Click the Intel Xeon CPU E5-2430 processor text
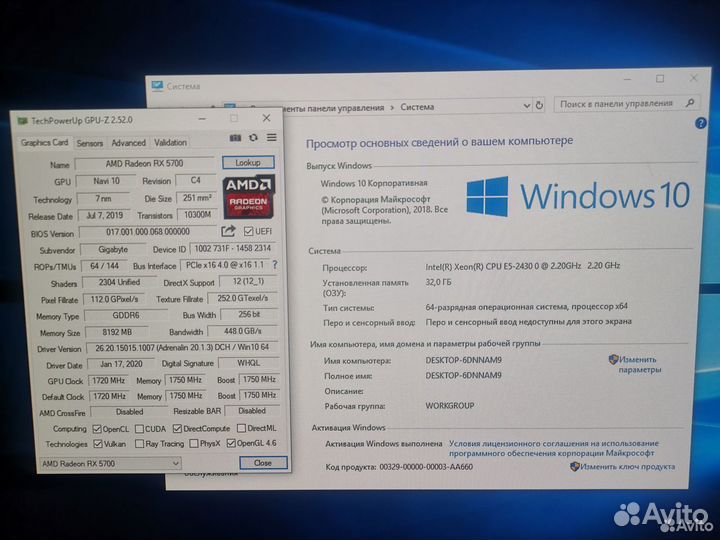This screenshot has width=720, height=540. 523,265
